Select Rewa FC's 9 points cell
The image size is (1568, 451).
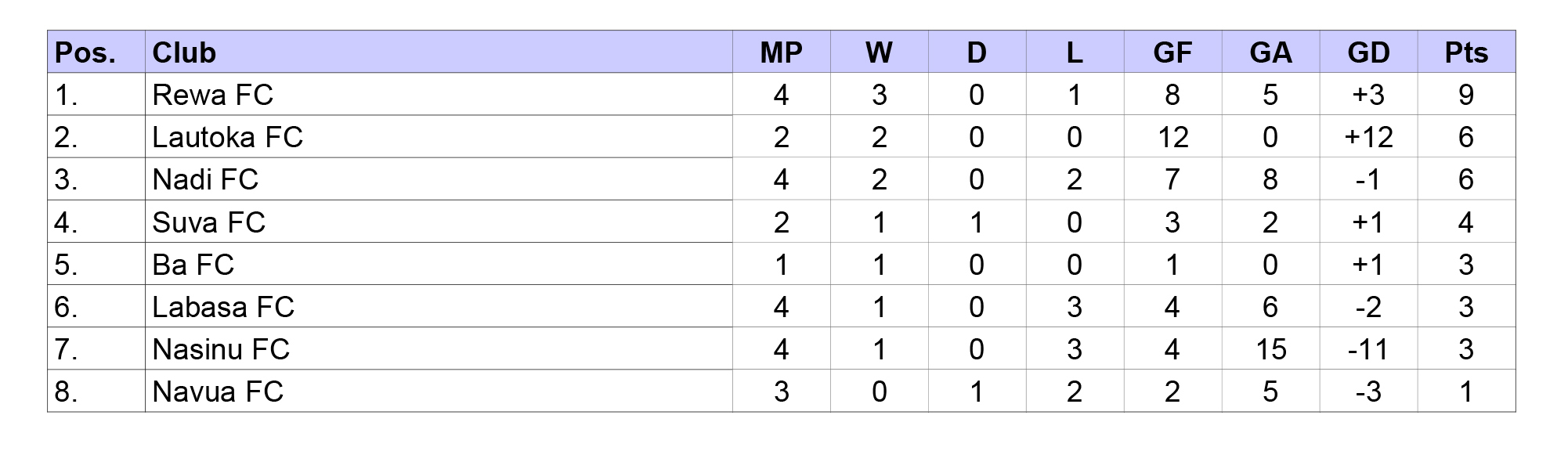pos(1465,95)
